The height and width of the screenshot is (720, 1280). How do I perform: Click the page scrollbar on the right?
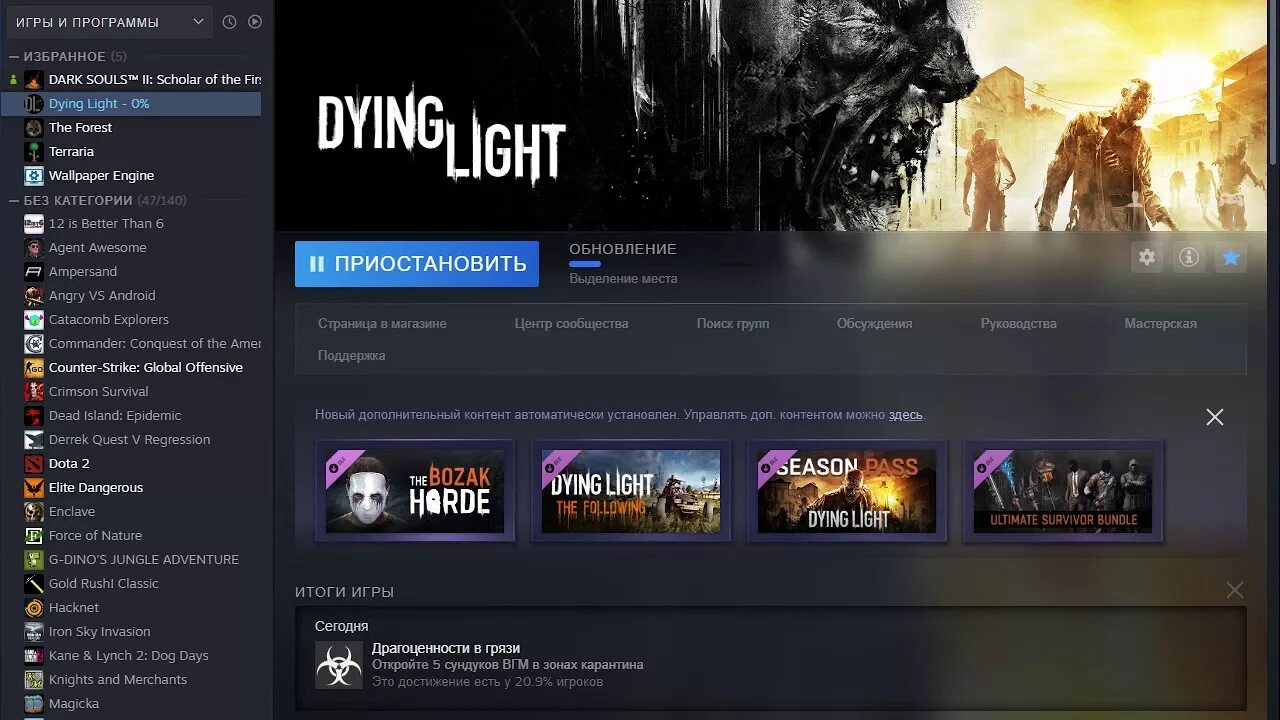[x=1274, y=84]
